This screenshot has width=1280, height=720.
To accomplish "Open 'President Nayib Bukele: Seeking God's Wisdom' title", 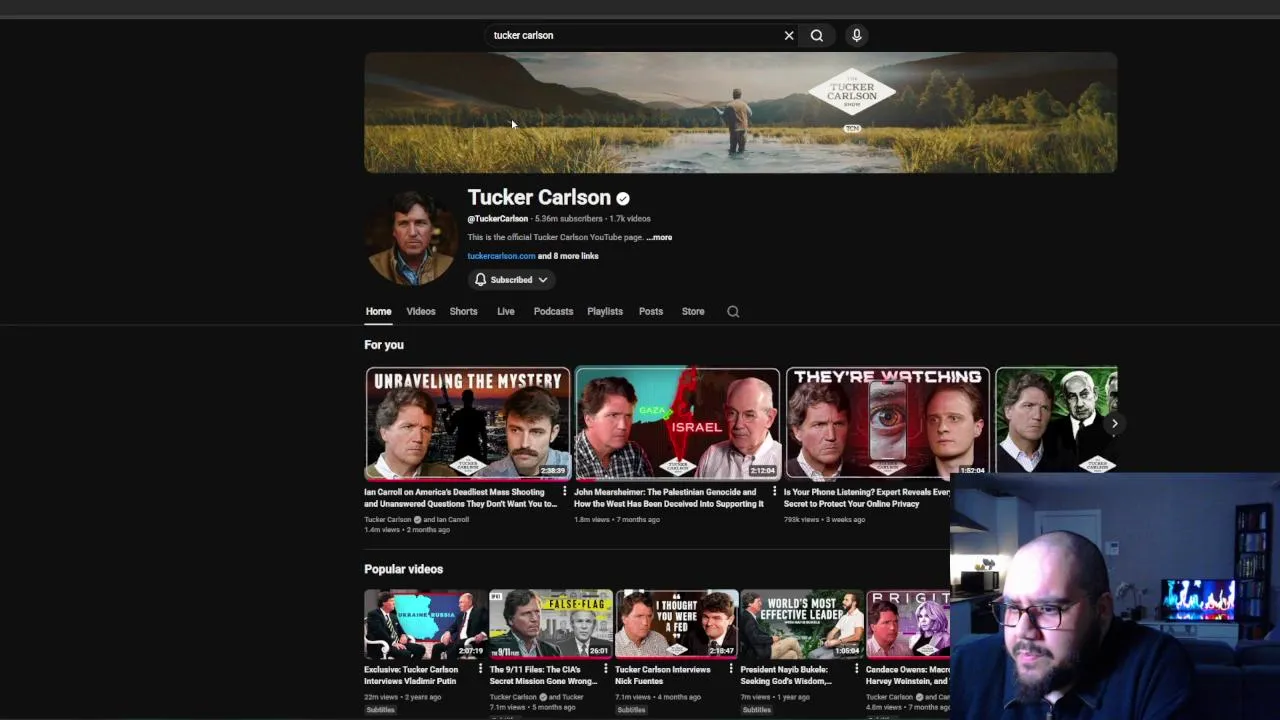I will pyautogui.click(x=787, y=675).
